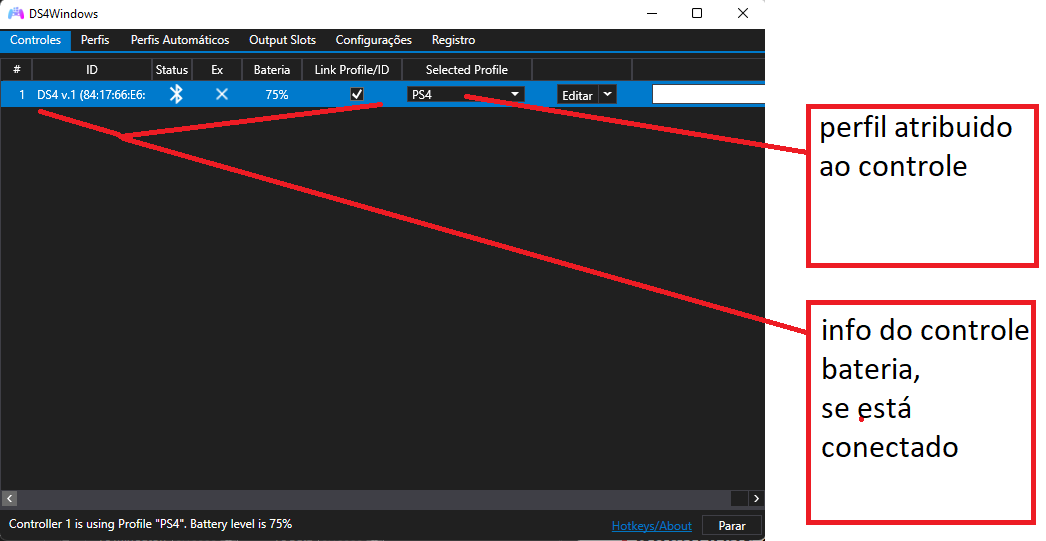The image size is (1046, 541).
Task: Click the Editar button
Action: pos(578,95)
